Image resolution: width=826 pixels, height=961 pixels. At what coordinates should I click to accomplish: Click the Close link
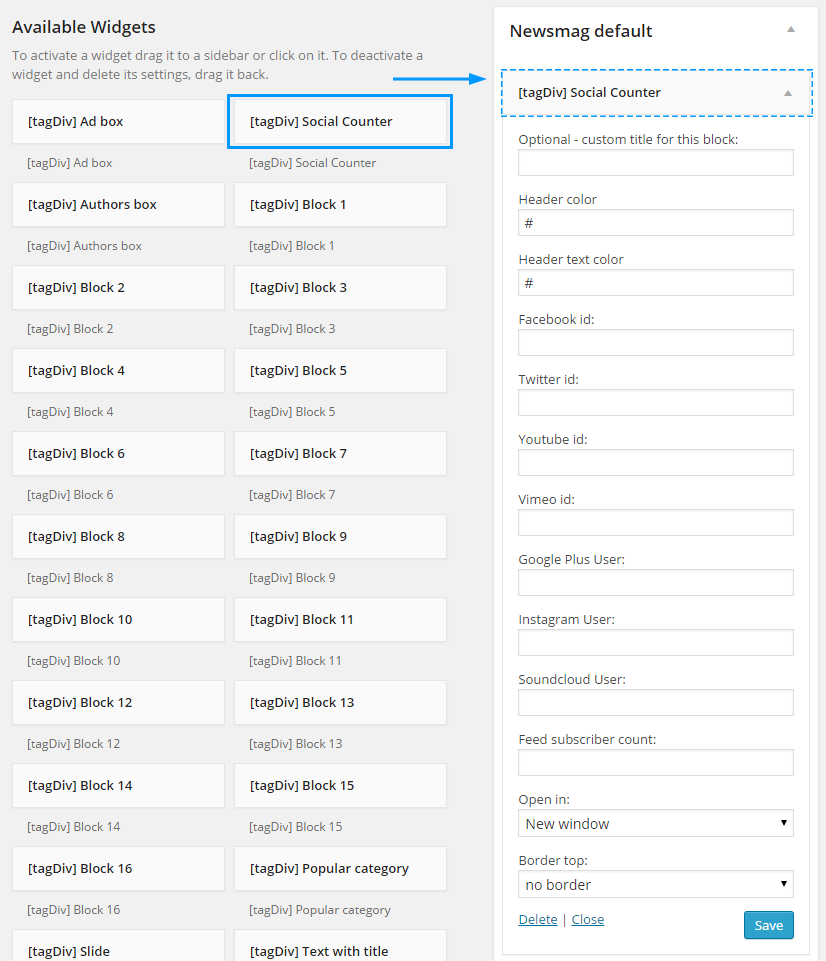click(x=587, y=920)
